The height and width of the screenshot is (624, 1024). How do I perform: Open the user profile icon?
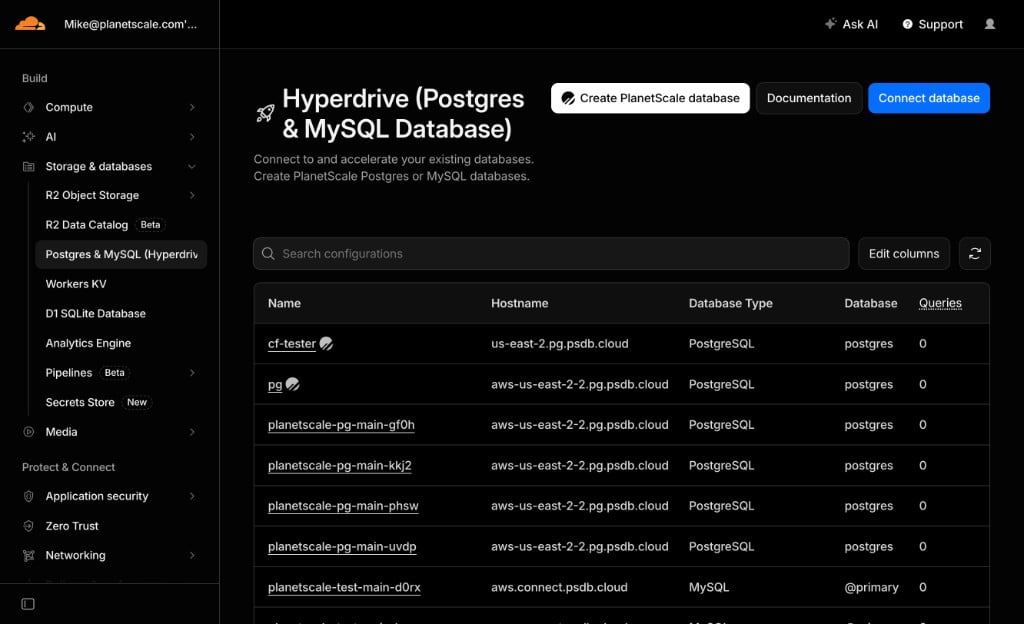[x=990, y=24]
